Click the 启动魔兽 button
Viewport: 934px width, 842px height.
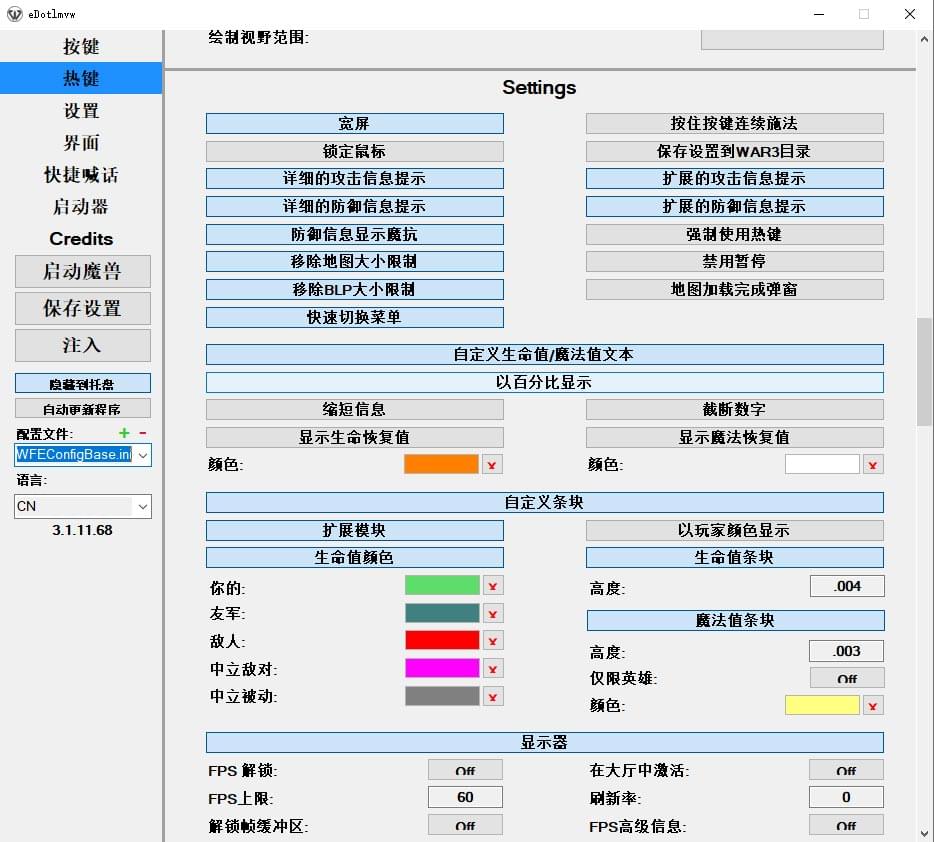[80, 271]
